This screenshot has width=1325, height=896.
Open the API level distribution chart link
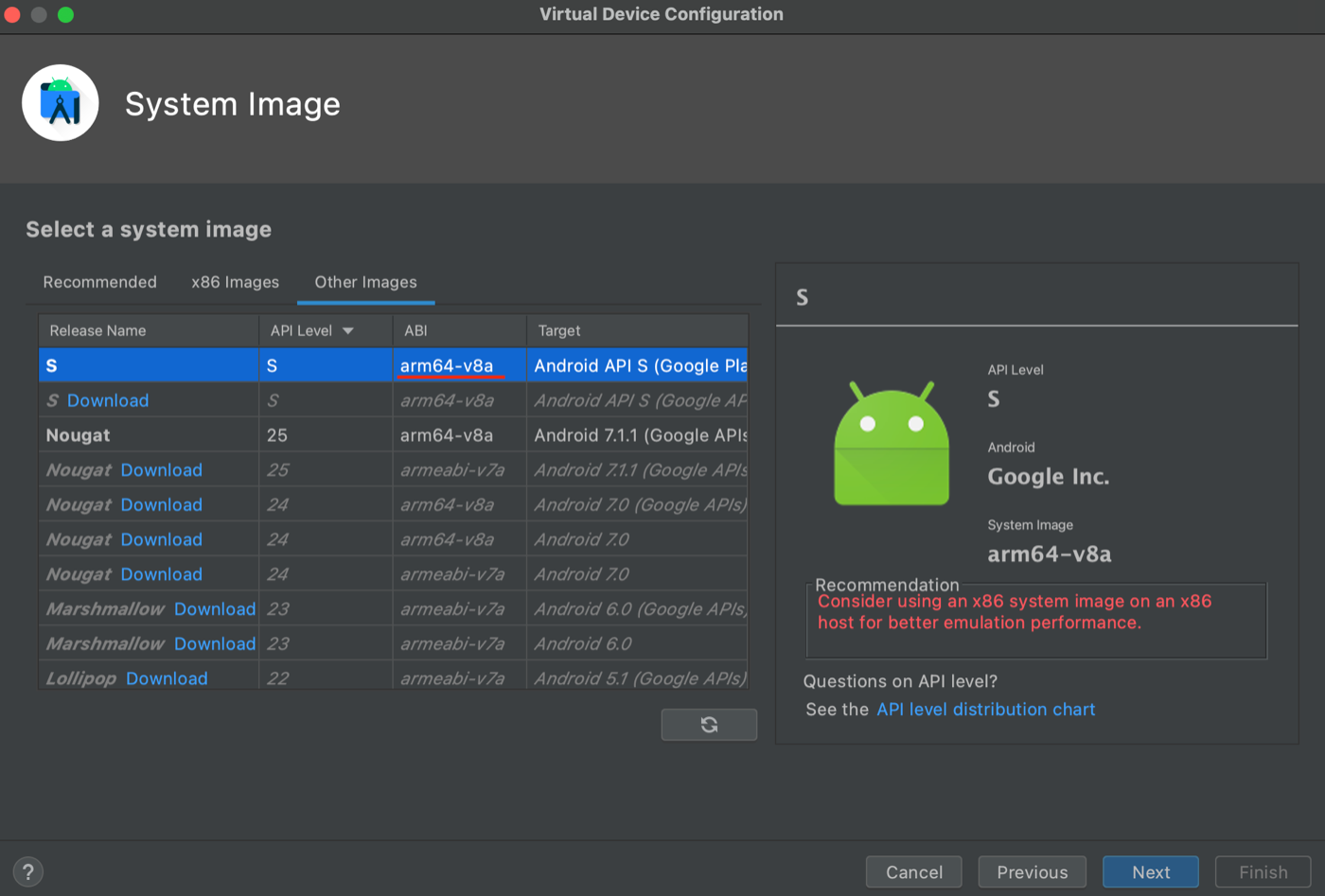click(x=985, y=709)
